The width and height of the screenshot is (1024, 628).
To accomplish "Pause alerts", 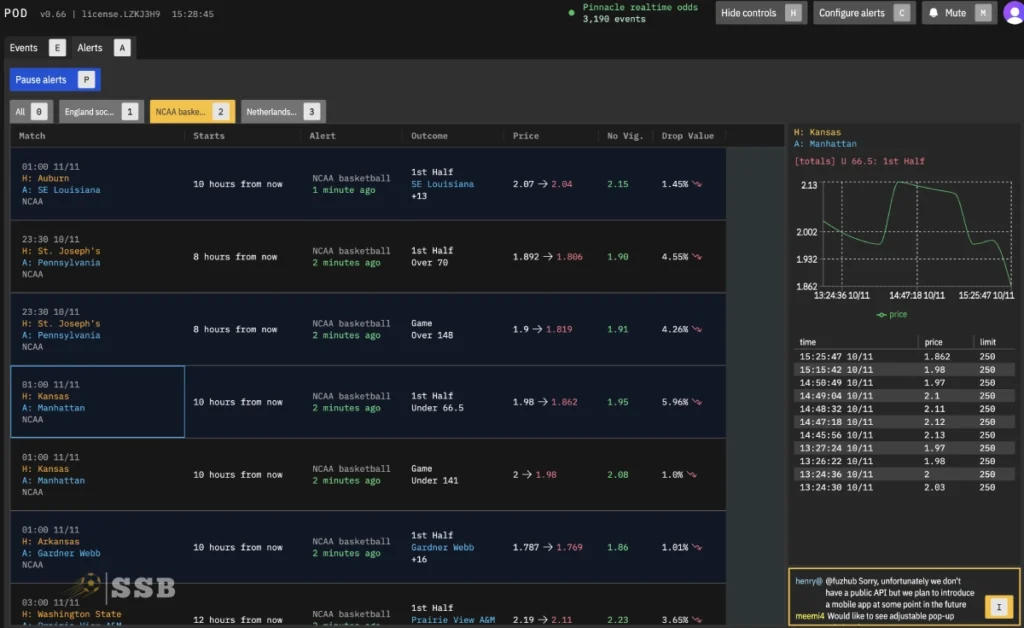I will 55,80.
